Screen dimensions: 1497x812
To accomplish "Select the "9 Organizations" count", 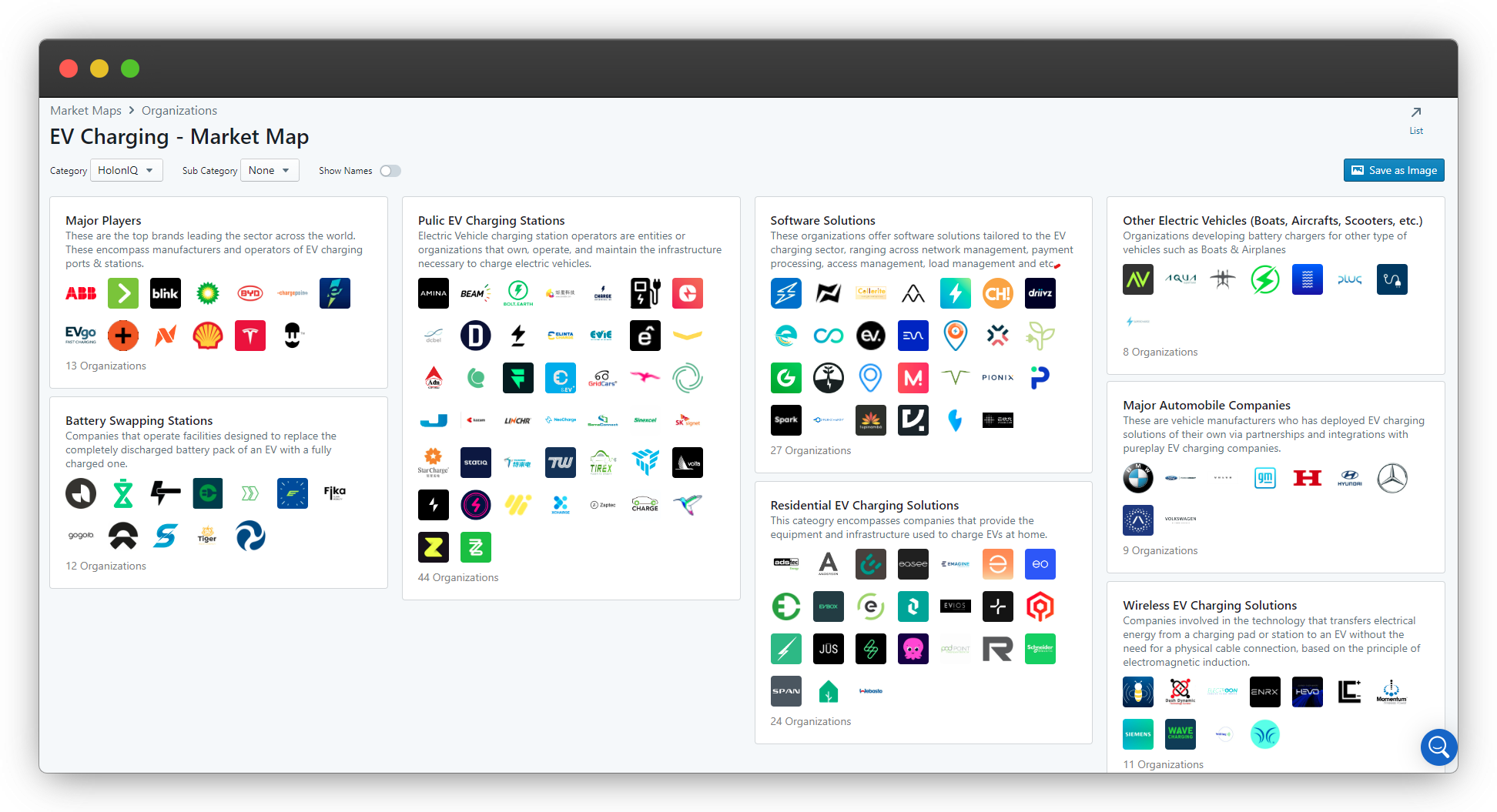I will pos(1160,550).
